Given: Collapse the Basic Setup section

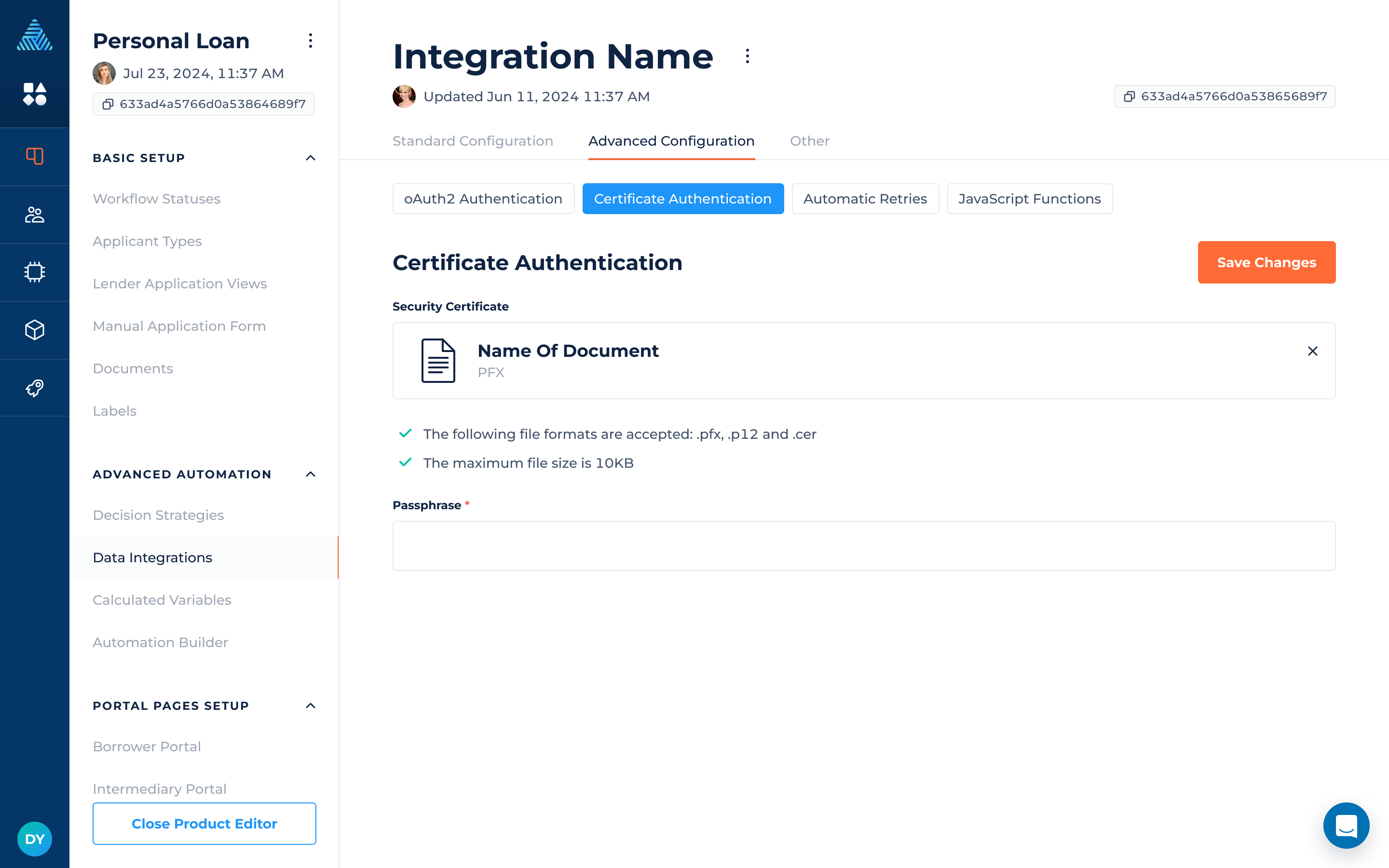Looking at the screenshot, I should tap(311, 158).
